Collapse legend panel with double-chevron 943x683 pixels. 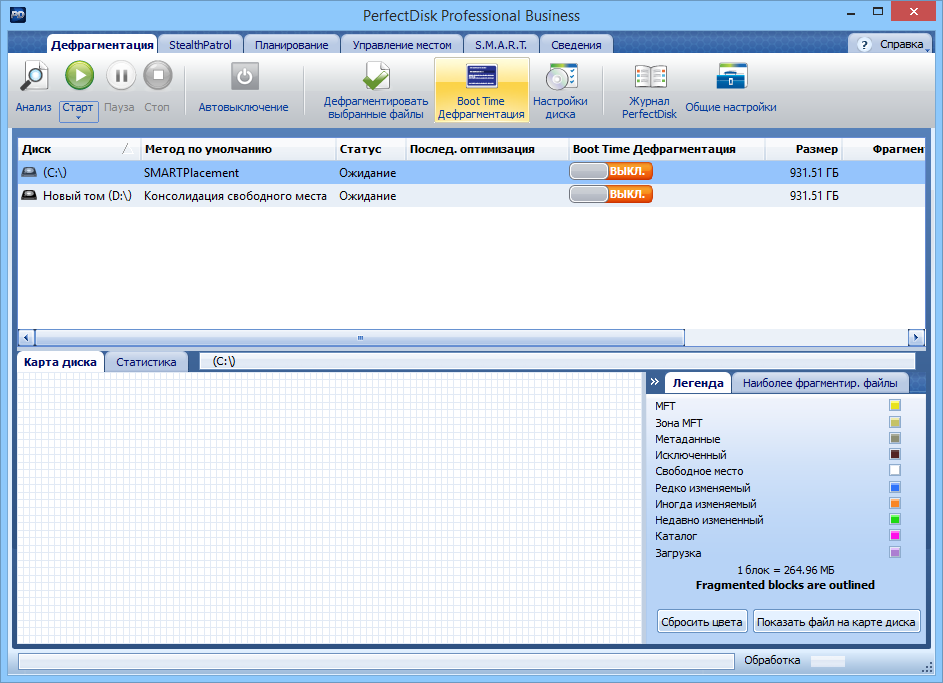[x=655, y=382]
